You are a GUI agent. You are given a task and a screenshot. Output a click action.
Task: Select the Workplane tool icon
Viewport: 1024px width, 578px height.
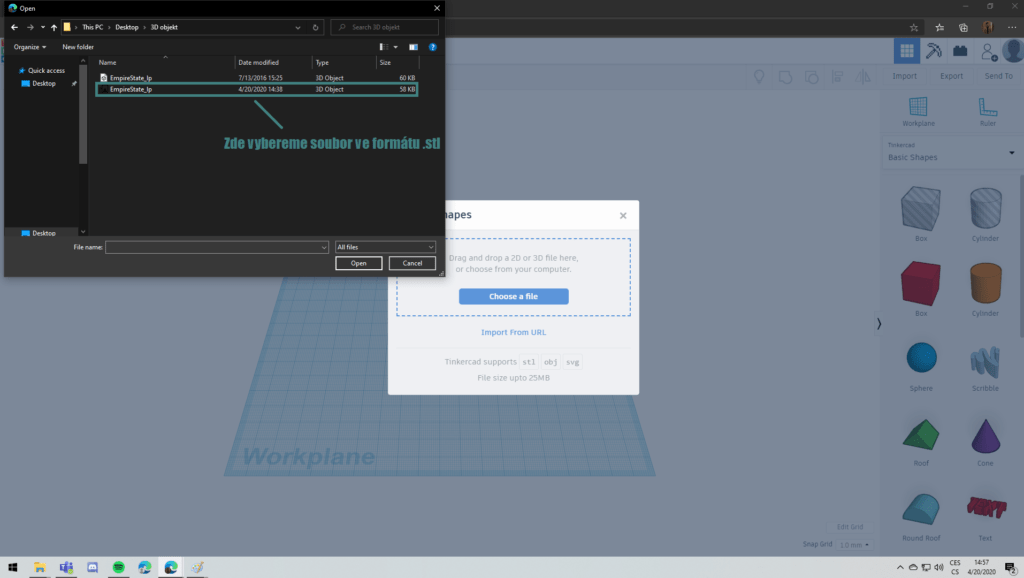point(918,106)
